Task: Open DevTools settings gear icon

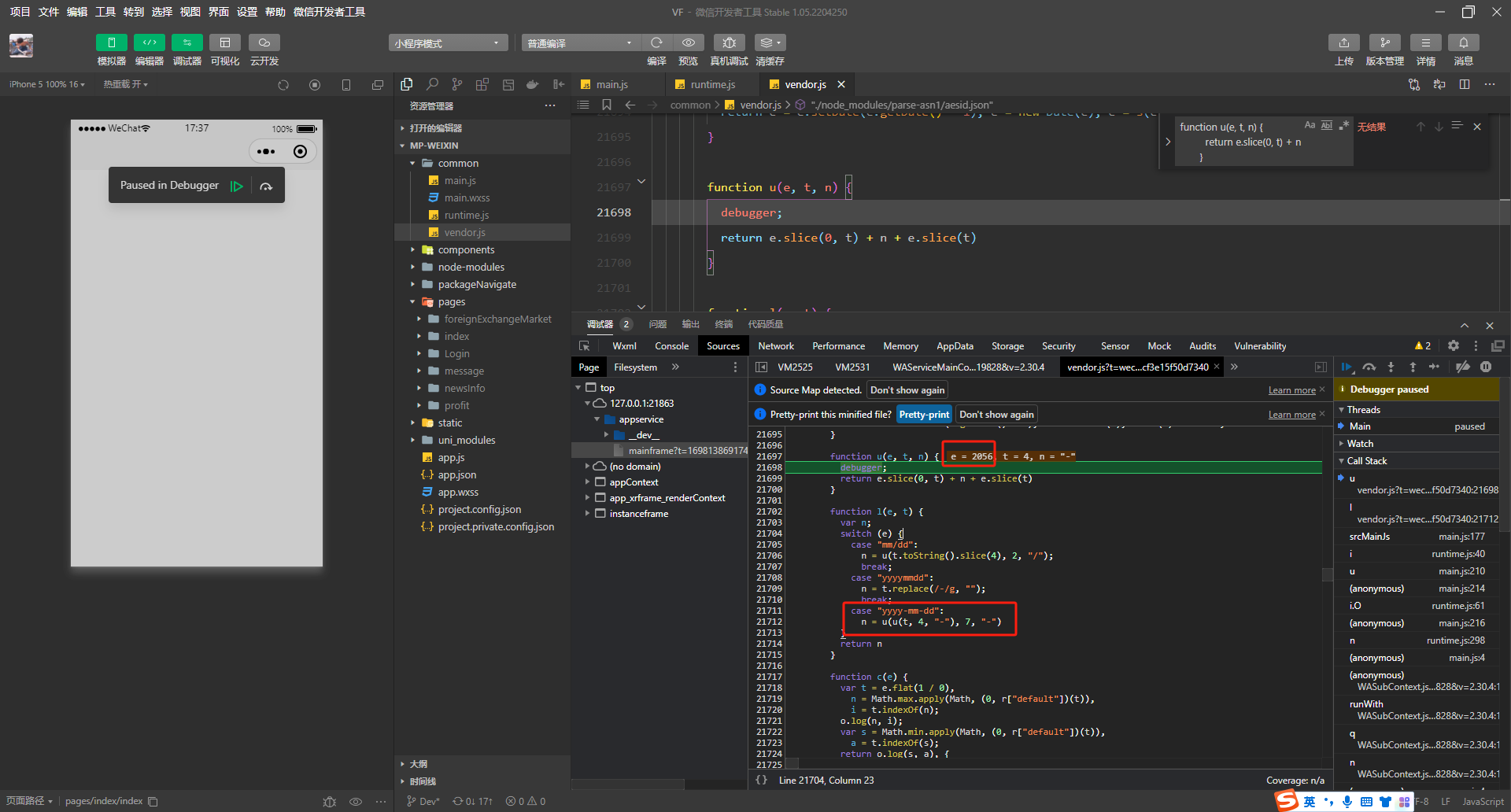Action: pyautogui.click(x=1454, y=346)
